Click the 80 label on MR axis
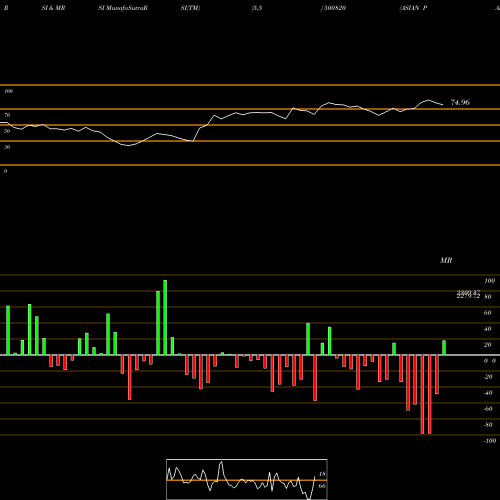Screen dimensions: 500x500 [487, 297]
